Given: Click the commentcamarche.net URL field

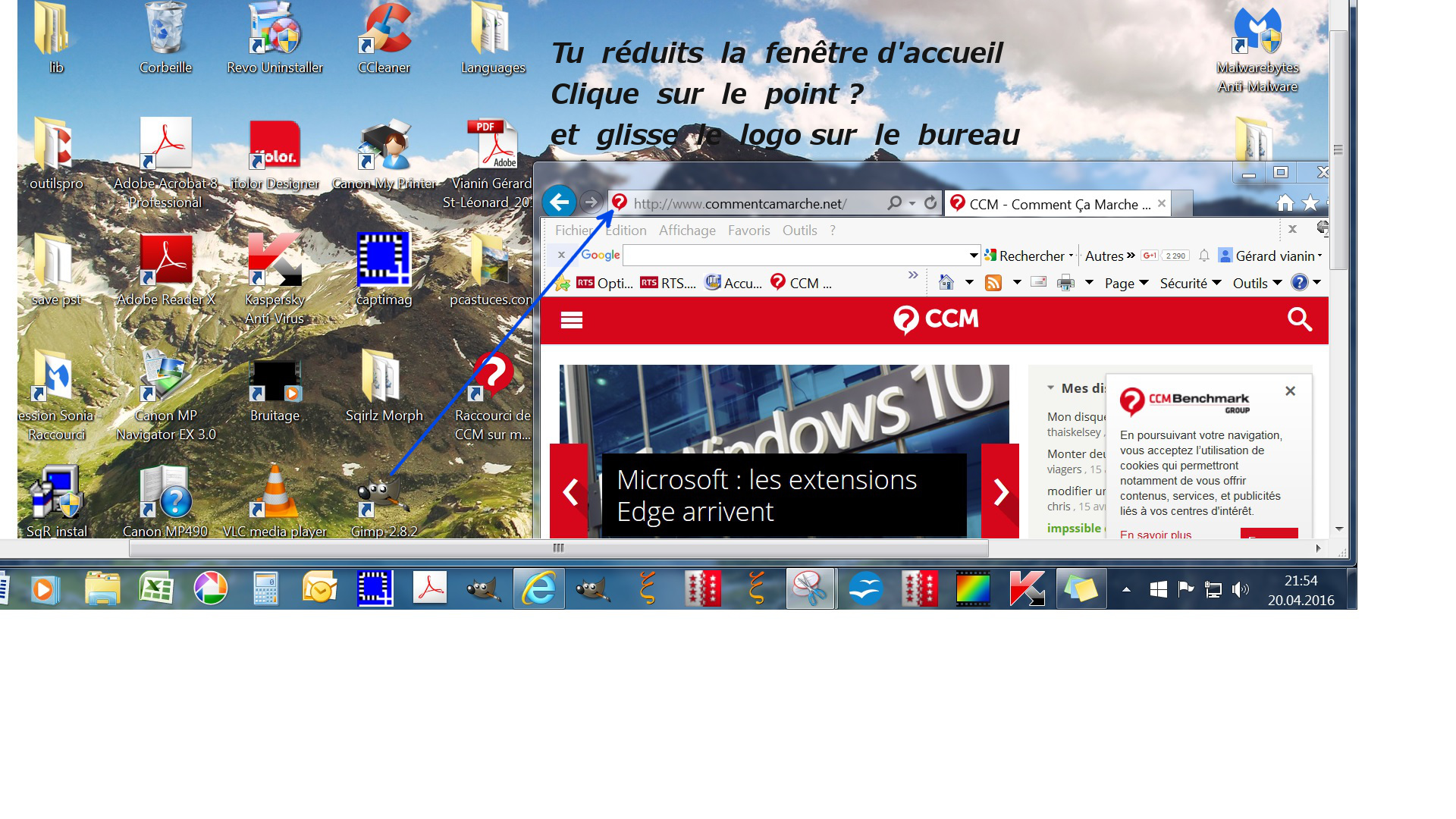Looking at the screenshot, I should click(x=740, y=203).
